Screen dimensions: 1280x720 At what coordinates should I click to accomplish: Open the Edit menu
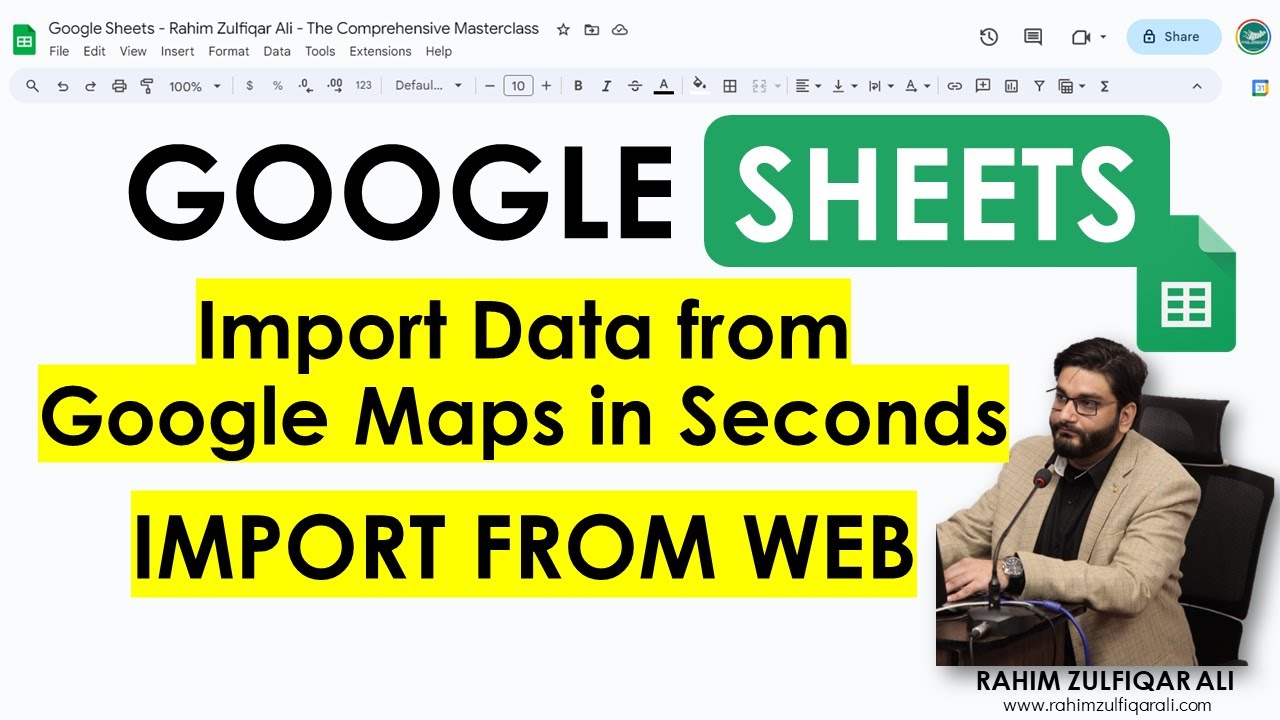94,51
